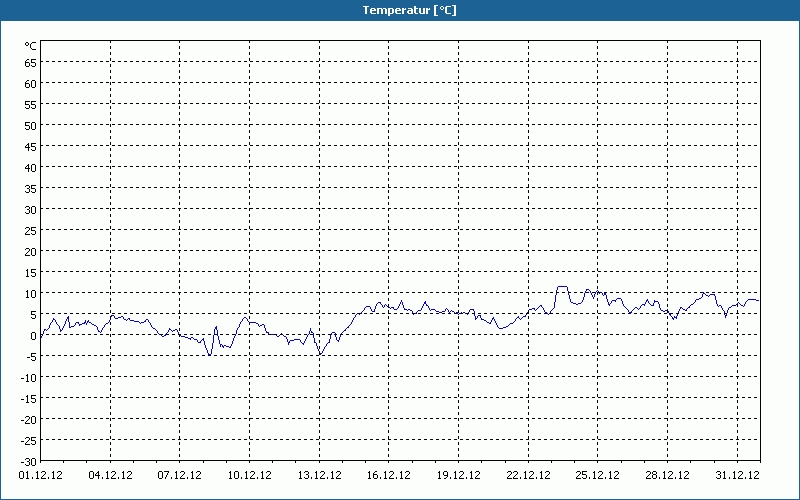Click the 45 value on the temperature axis
Image resolution: width=800 pixels, height=500 pixels.
31,147
